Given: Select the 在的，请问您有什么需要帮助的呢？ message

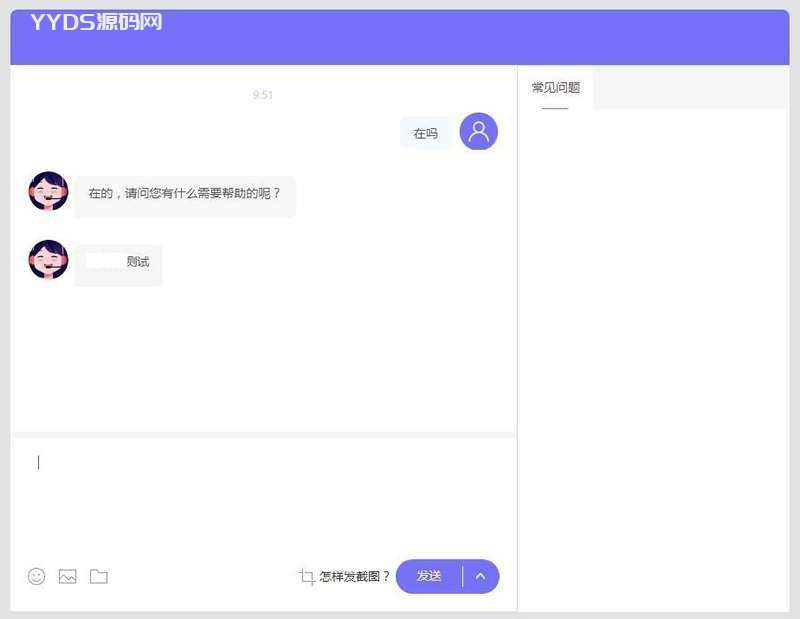Looking at the screenshot, I should pyautogui.click(x=185, y=194).
